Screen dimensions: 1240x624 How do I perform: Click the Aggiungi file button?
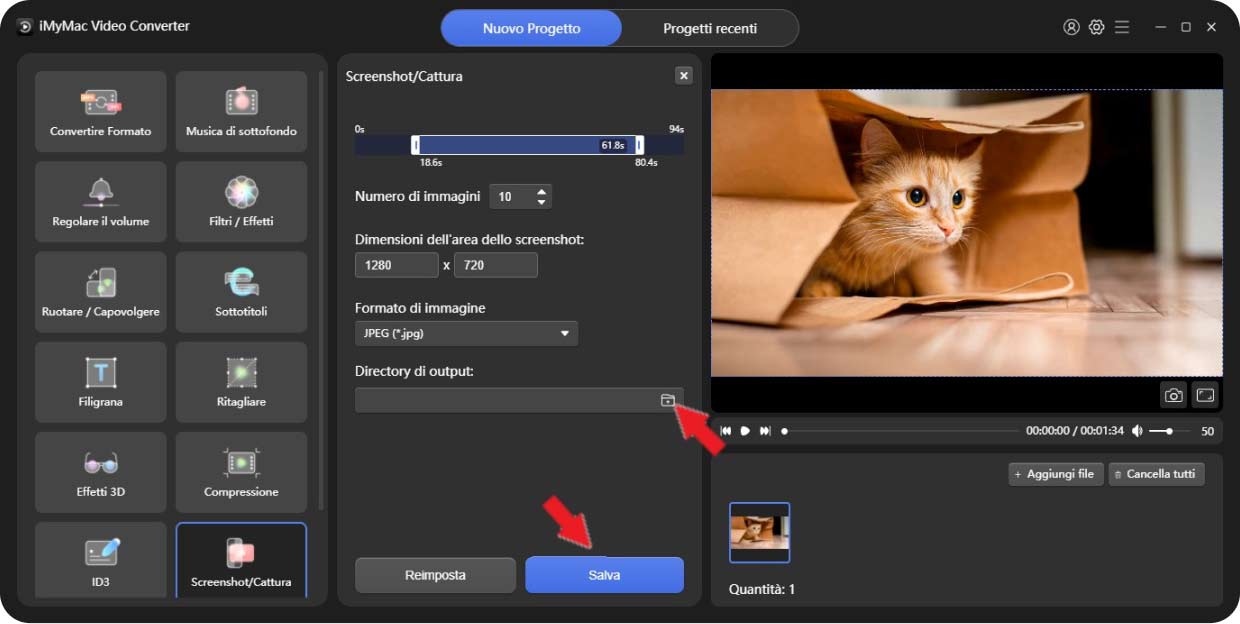[1055, 474]
